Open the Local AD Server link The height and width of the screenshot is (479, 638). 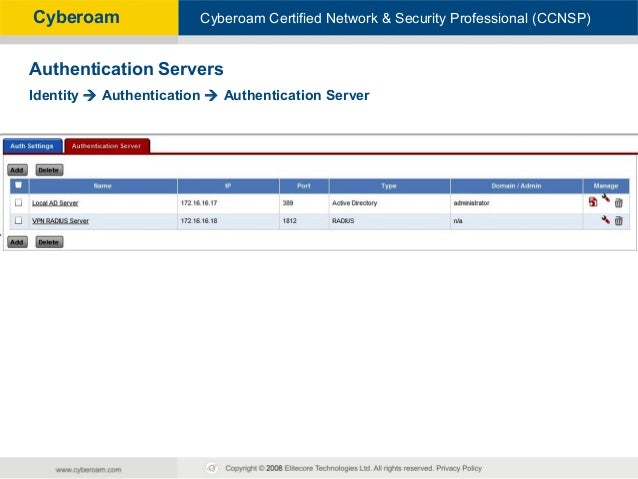point(55,203)
